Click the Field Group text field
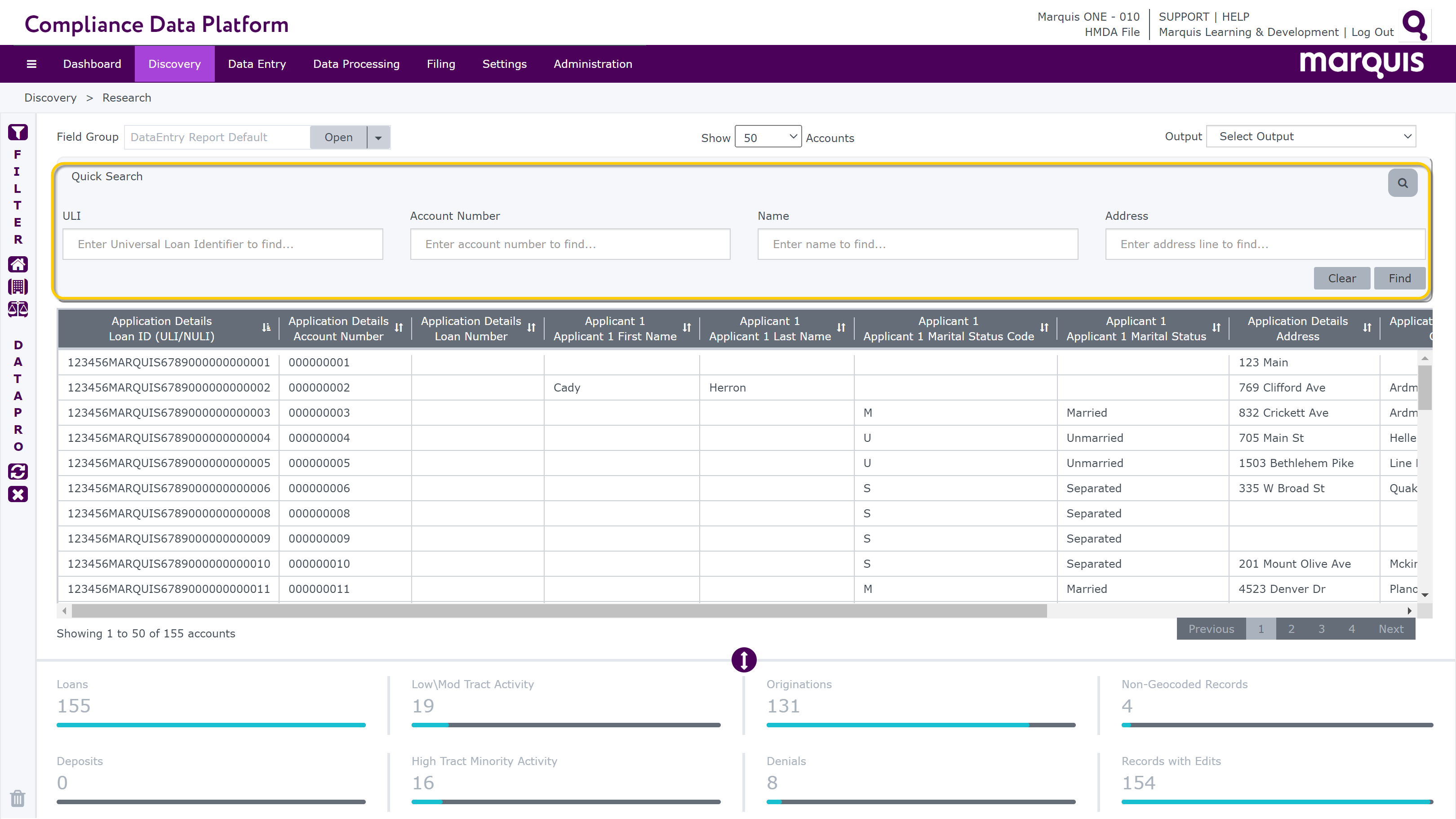This screenshot has width=1456, height=819. tap(217, 138)
